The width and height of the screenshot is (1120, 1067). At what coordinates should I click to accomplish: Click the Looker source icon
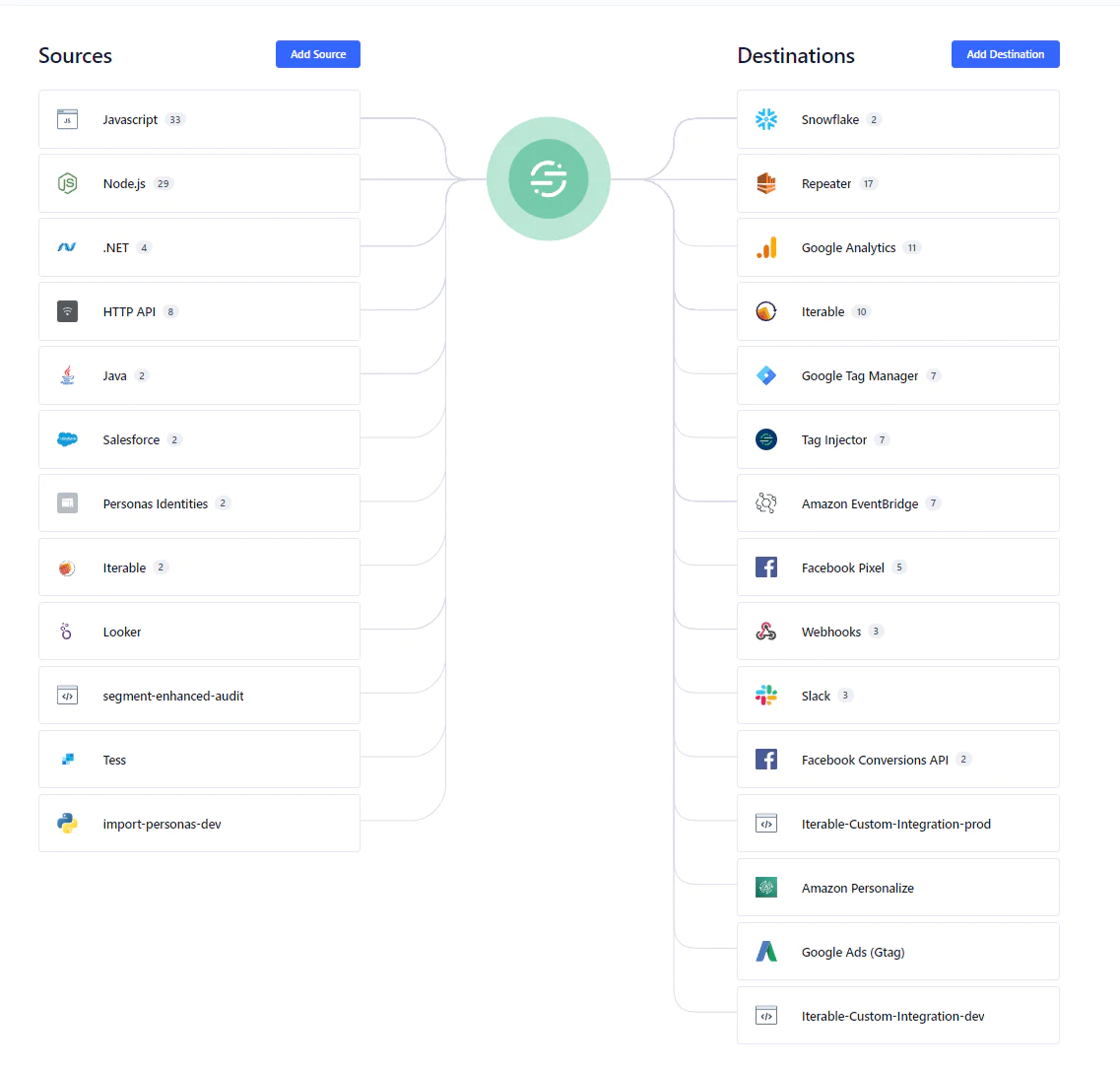click(66, 632)
